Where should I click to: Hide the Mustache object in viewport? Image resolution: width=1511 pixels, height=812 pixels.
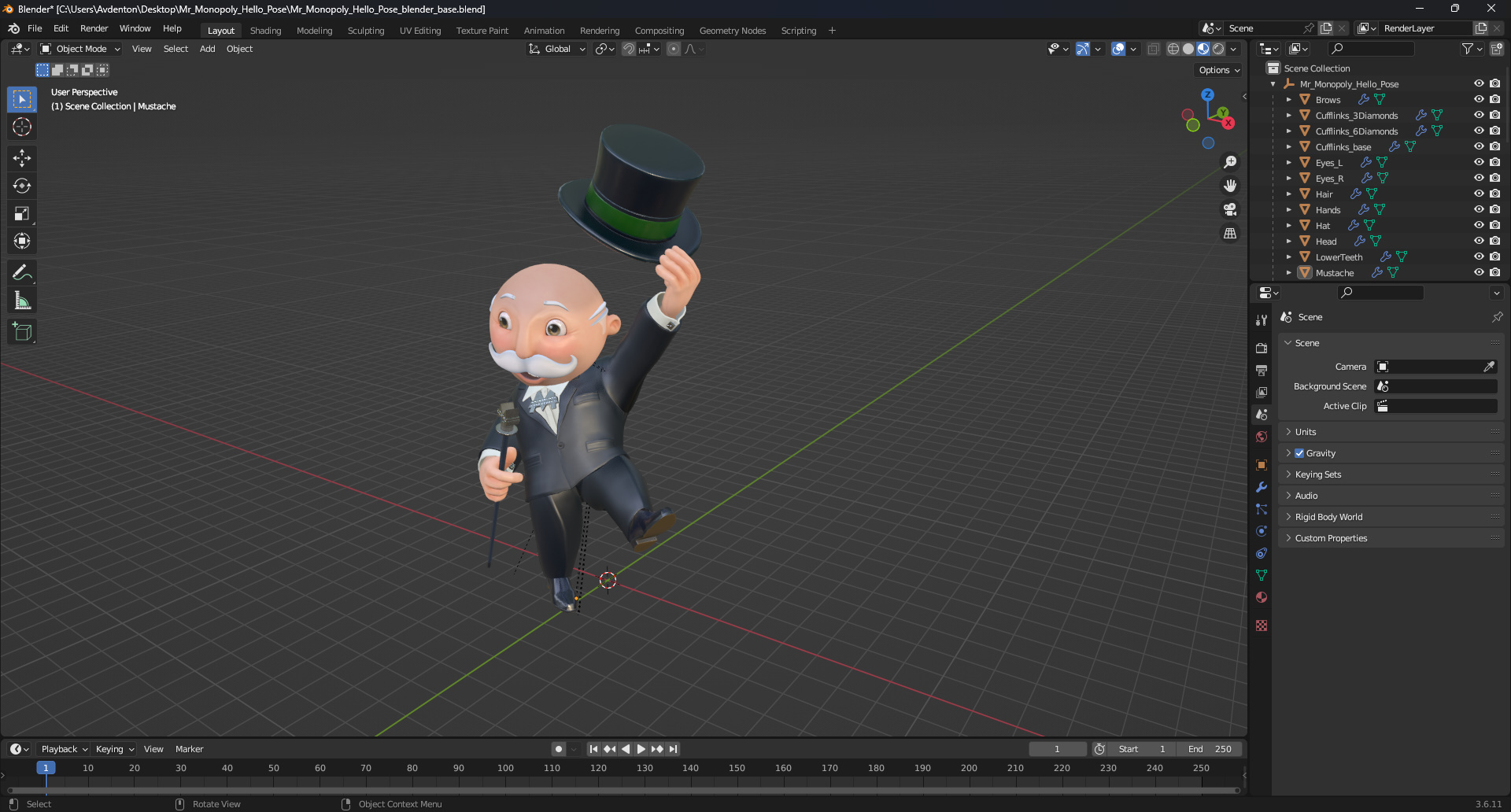[x=1479, y=272]
